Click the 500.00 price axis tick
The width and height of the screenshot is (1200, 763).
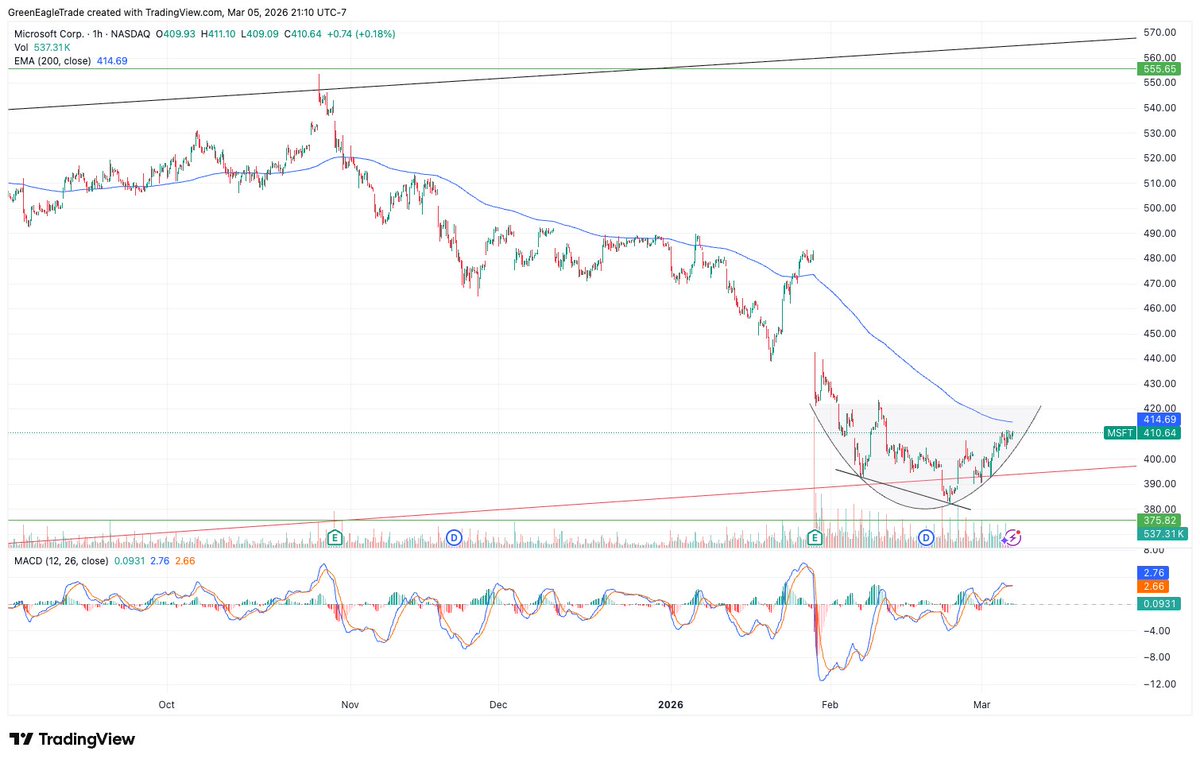1159,208
